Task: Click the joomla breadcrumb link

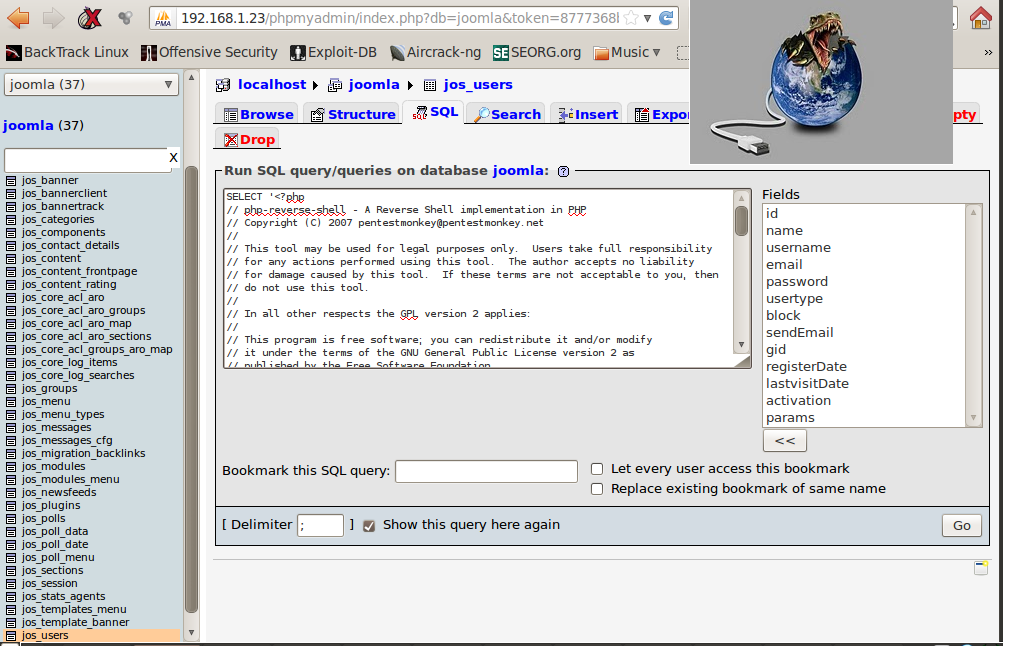Action: 374,84
